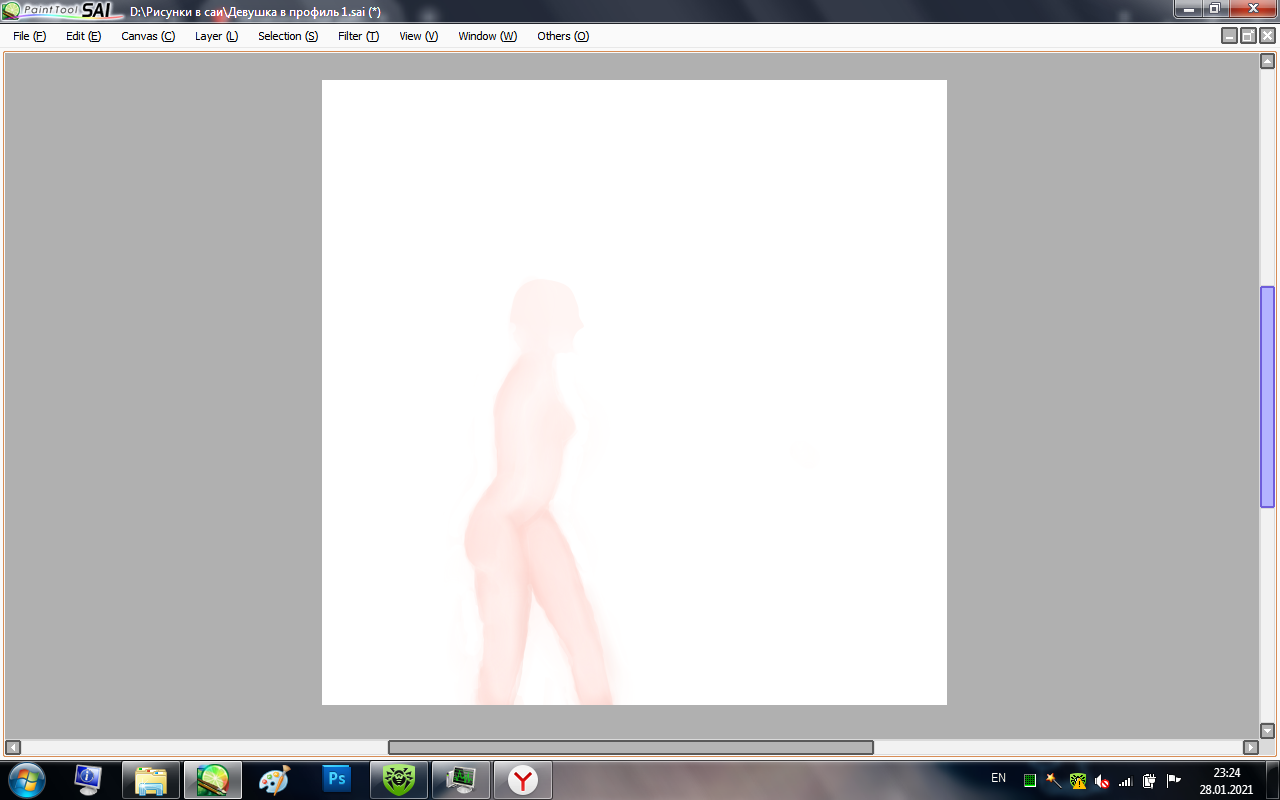The width and height of the screenshot is (1280, 800).
Task: Open Dr.Web green spider taskbar icon
Action: pos(398,779)
